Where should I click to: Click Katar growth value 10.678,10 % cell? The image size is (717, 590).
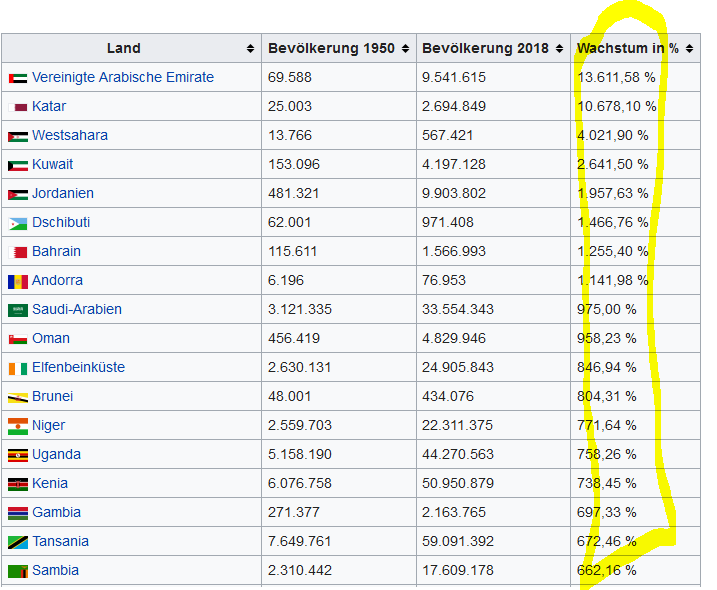616,106
